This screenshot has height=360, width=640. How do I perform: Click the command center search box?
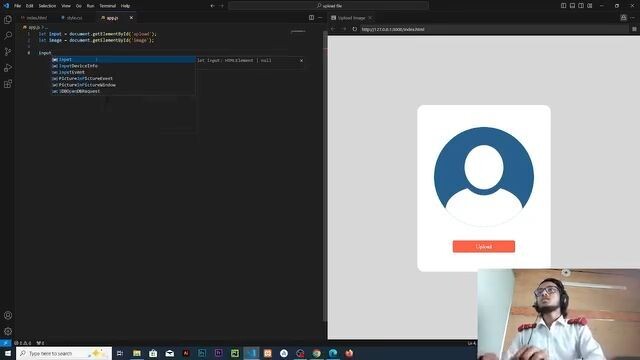(x=329, y=6)
